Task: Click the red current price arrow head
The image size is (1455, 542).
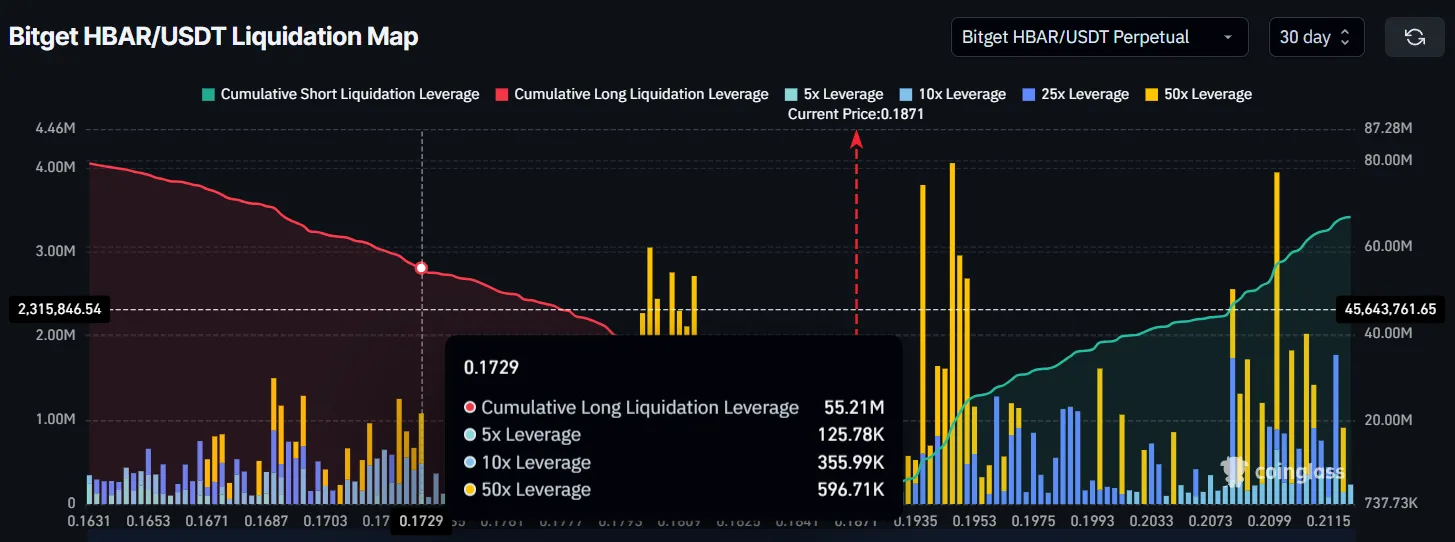Action: (856, 141)
